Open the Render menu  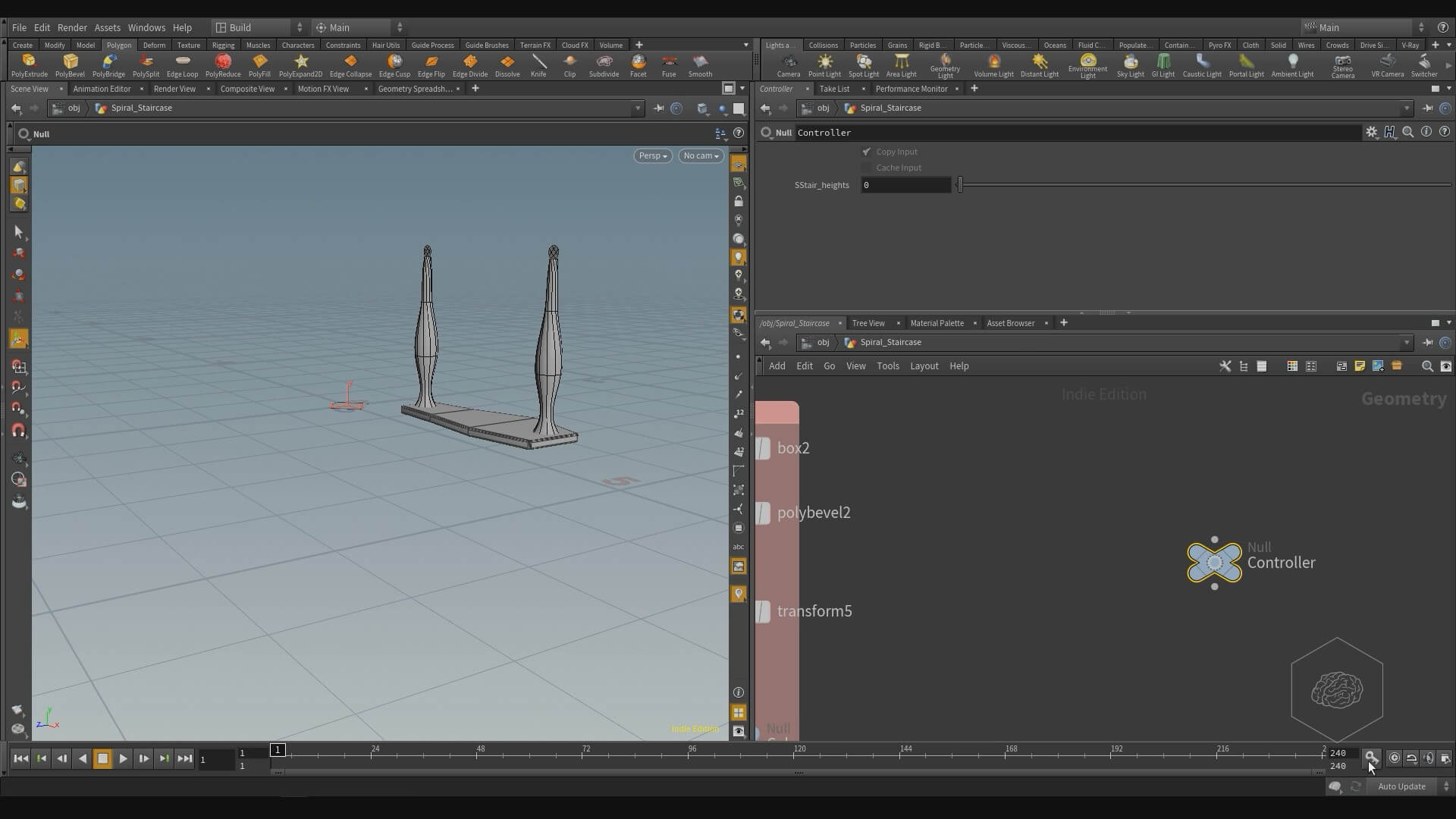(72, 27)
